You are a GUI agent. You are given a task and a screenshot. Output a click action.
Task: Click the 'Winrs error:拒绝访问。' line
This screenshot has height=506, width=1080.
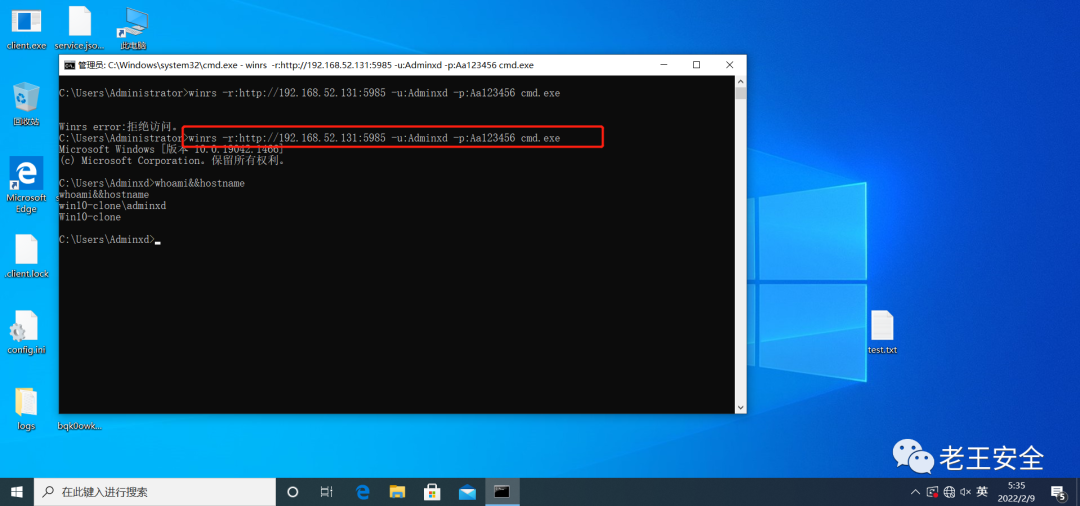[118, 127]
